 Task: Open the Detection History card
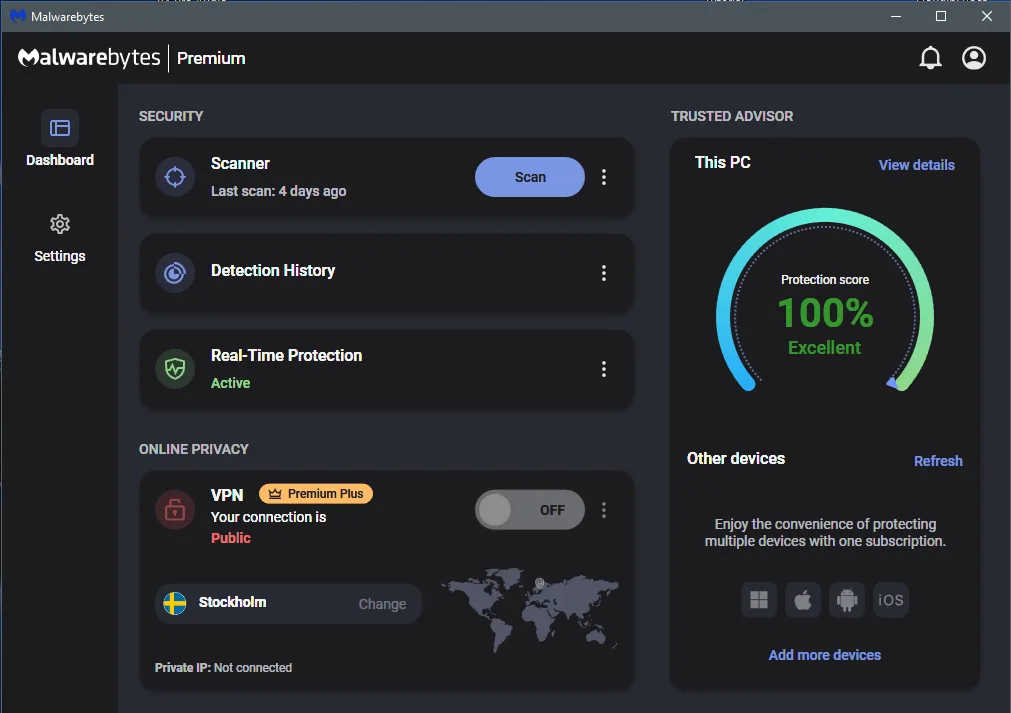pos(386,273)
